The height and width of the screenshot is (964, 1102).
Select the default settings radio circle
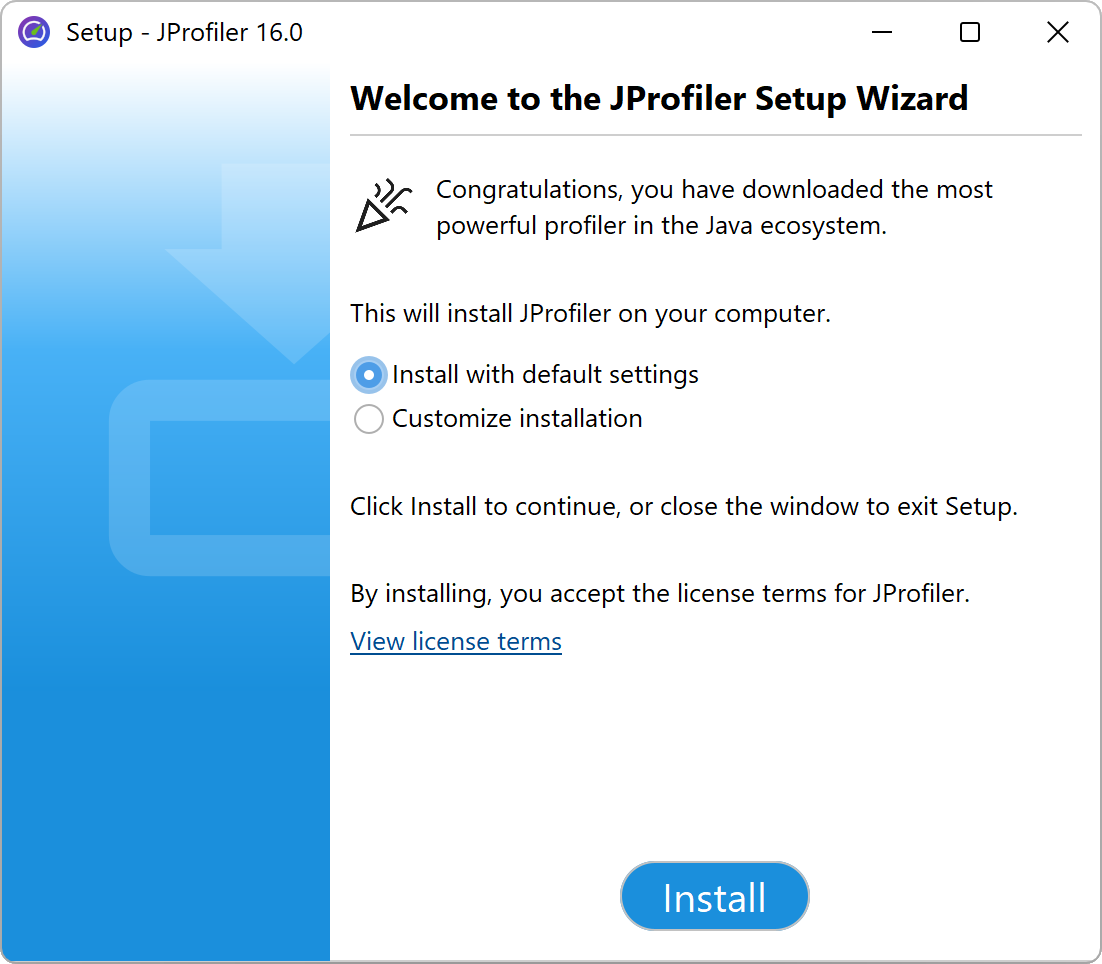[369, 375]
